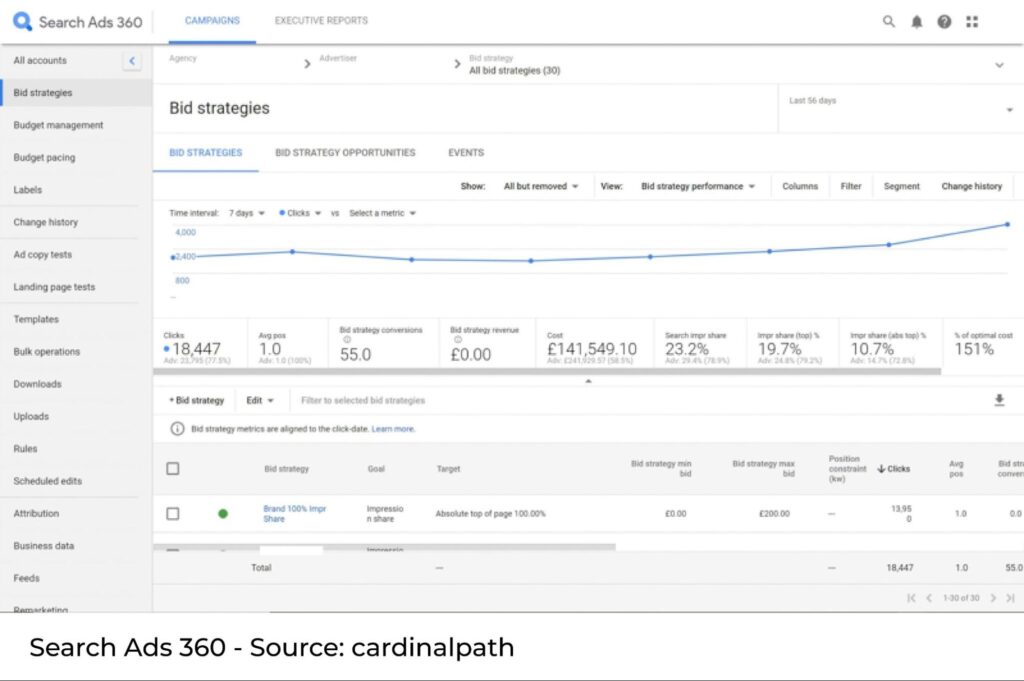Click All accounts in sidebar
Viewport: 1024px width, 681px height.
(40, 61)
